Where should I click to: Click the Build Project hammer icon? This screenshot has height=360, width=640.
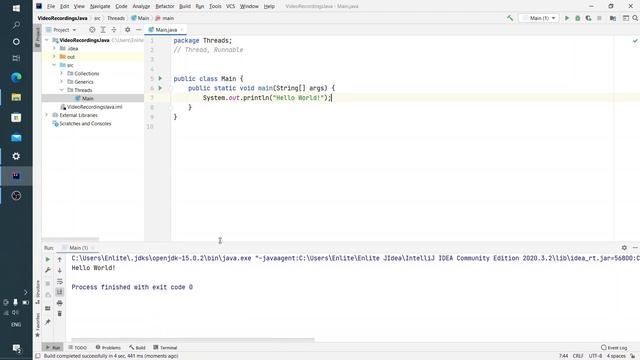(510, 18)
